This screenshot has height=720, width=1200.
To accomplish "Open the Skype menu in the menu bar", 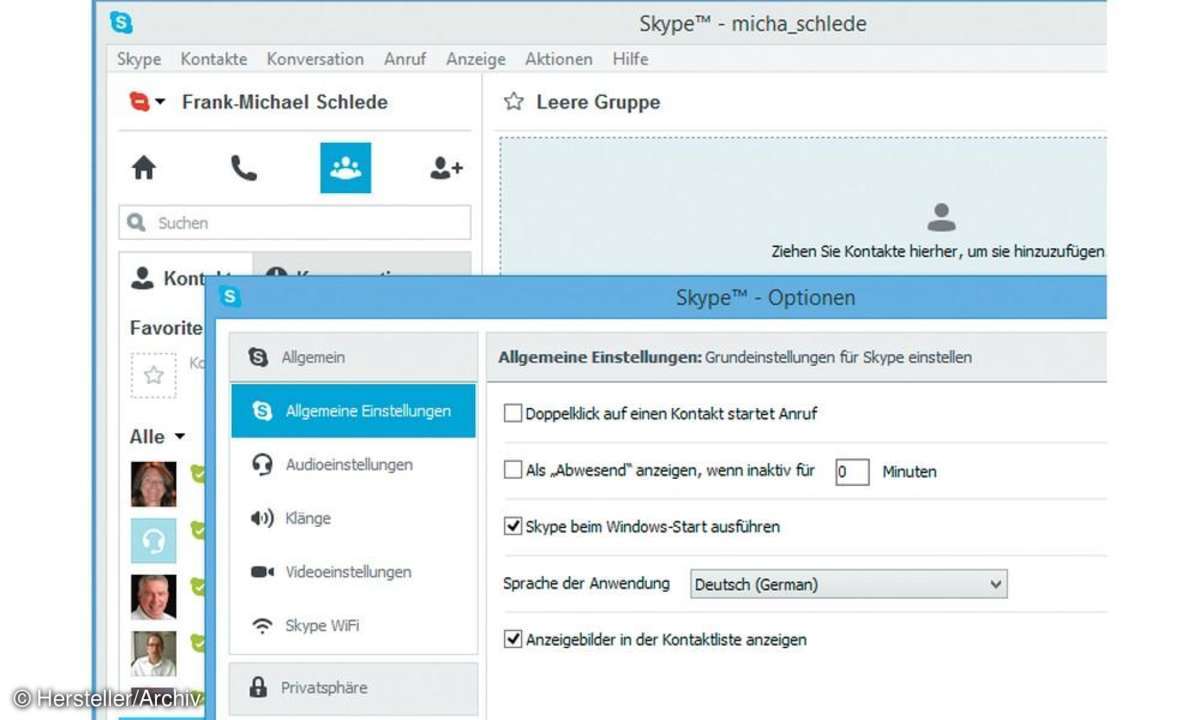I will (x=139, y=59).
